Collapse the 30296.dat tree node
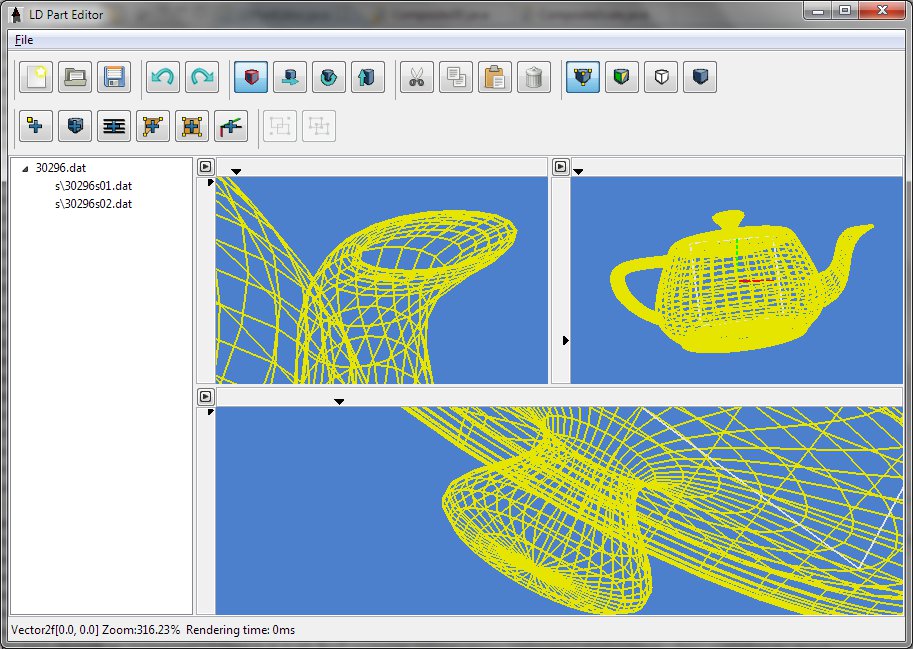This screenshot has height=649, width=913. (x=24, y=169)
